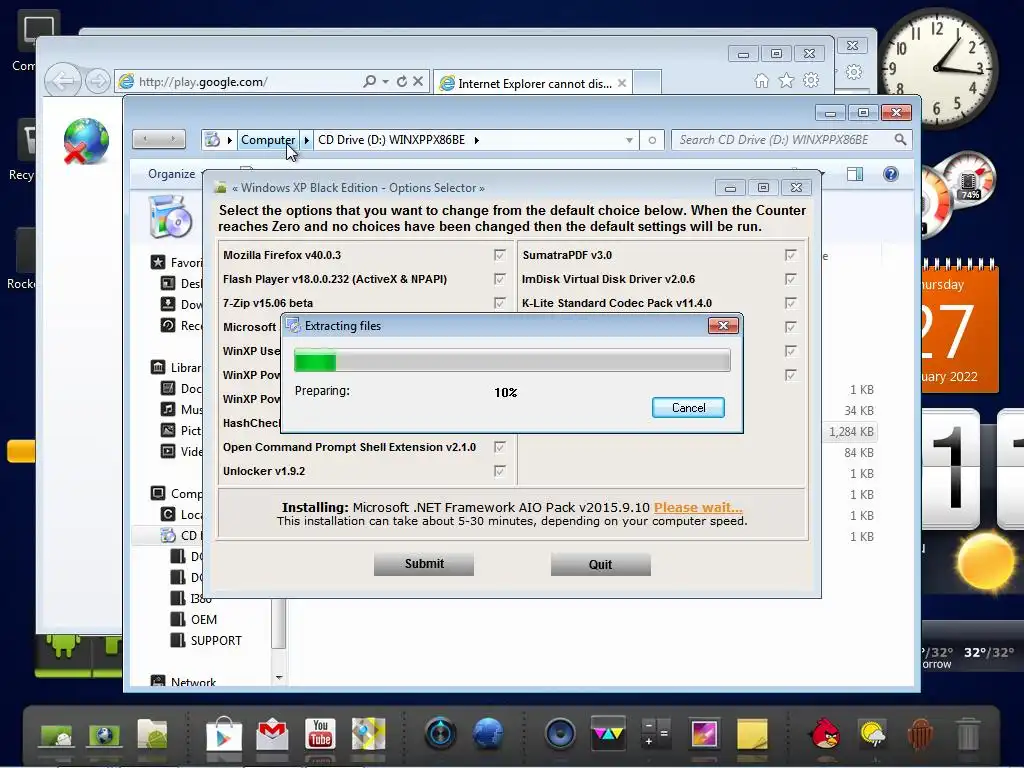Image resolution: width=1024 pixels, height=768 pixels.
Task: Open the yellow sticky note dock icon
Action: tap(752, 734)
